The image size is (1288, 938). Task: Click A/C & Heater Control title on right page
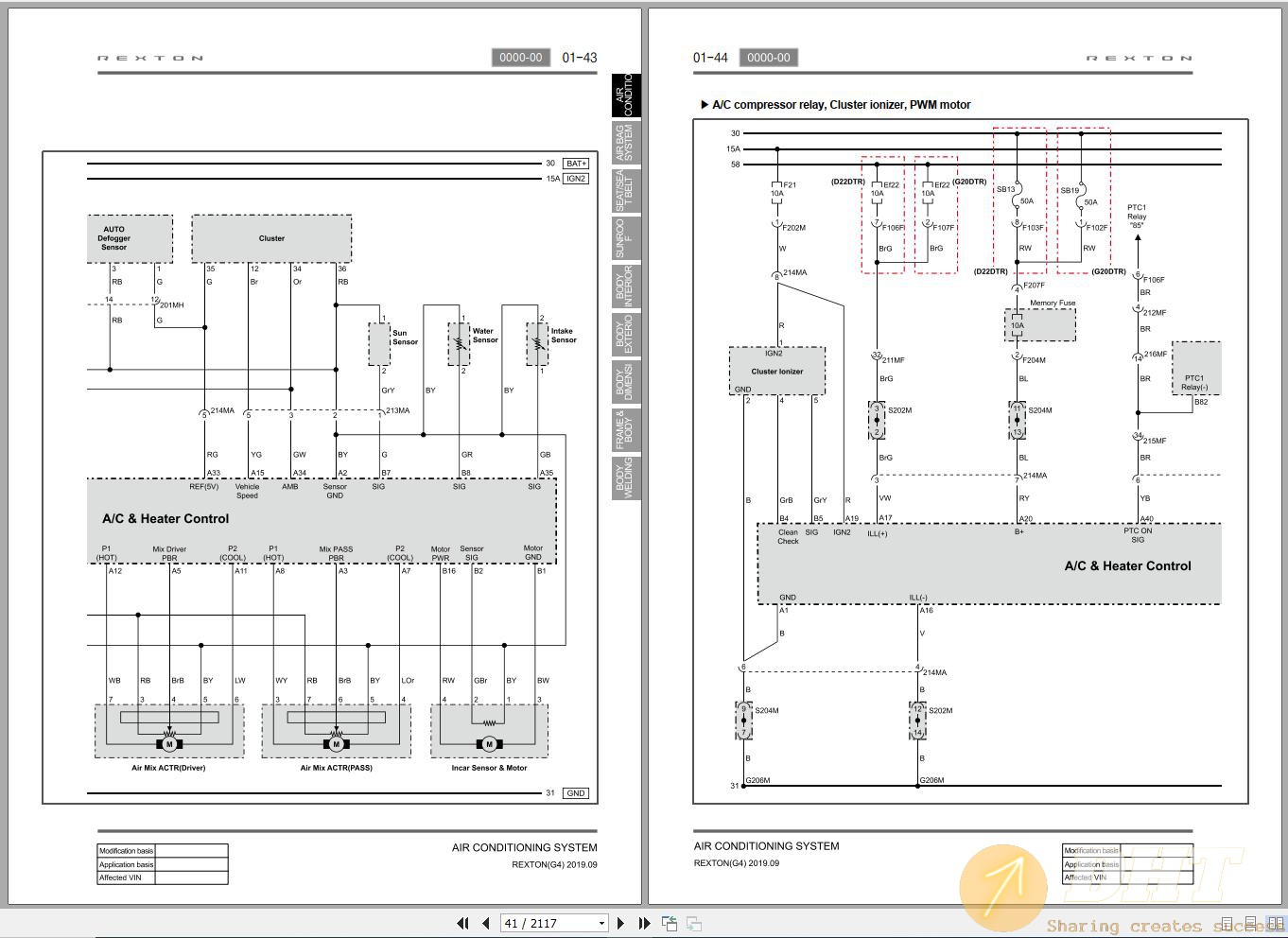pos(1127,565)
